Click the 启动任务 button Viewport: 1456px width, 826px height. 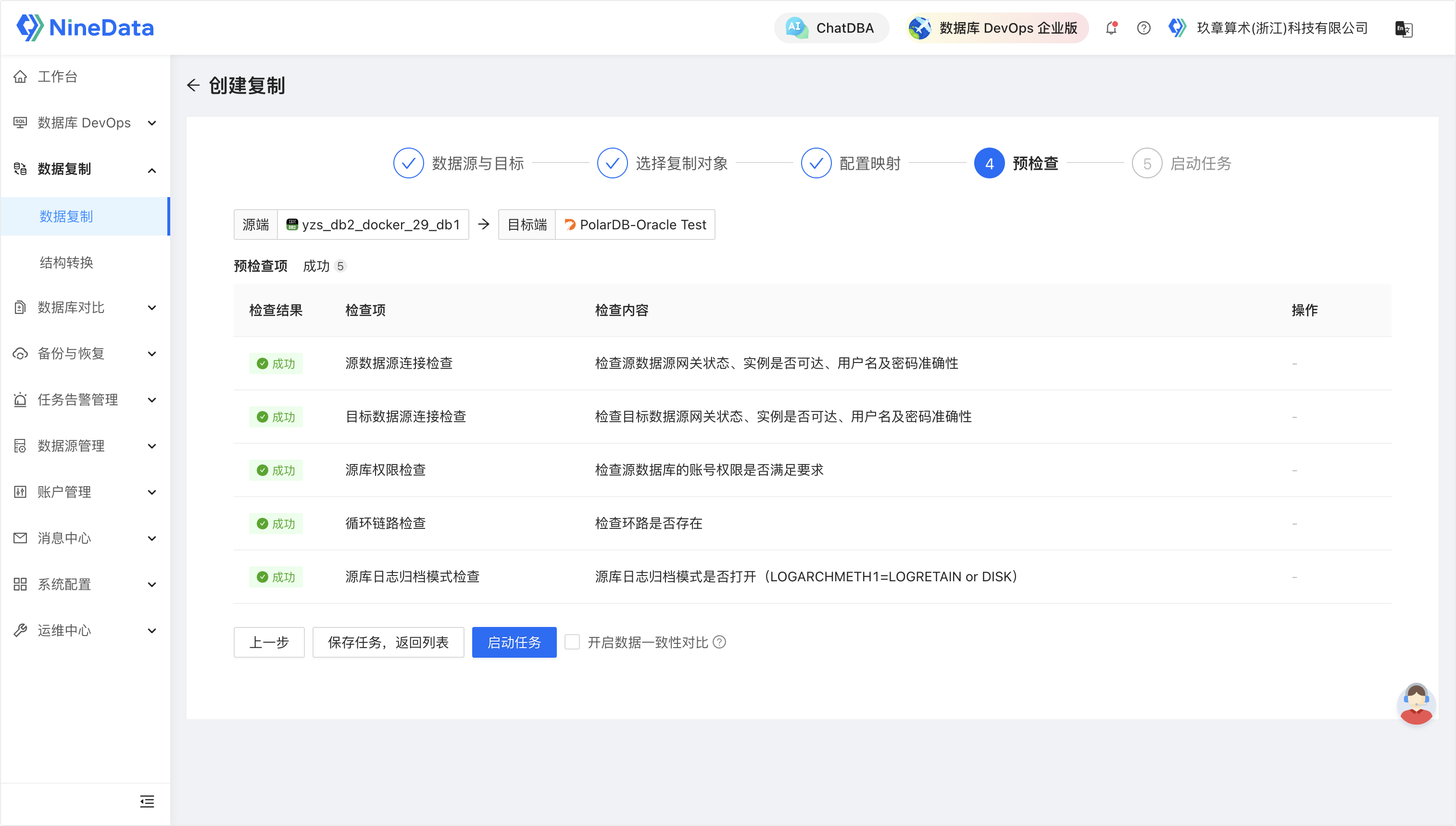coord(514,642)
